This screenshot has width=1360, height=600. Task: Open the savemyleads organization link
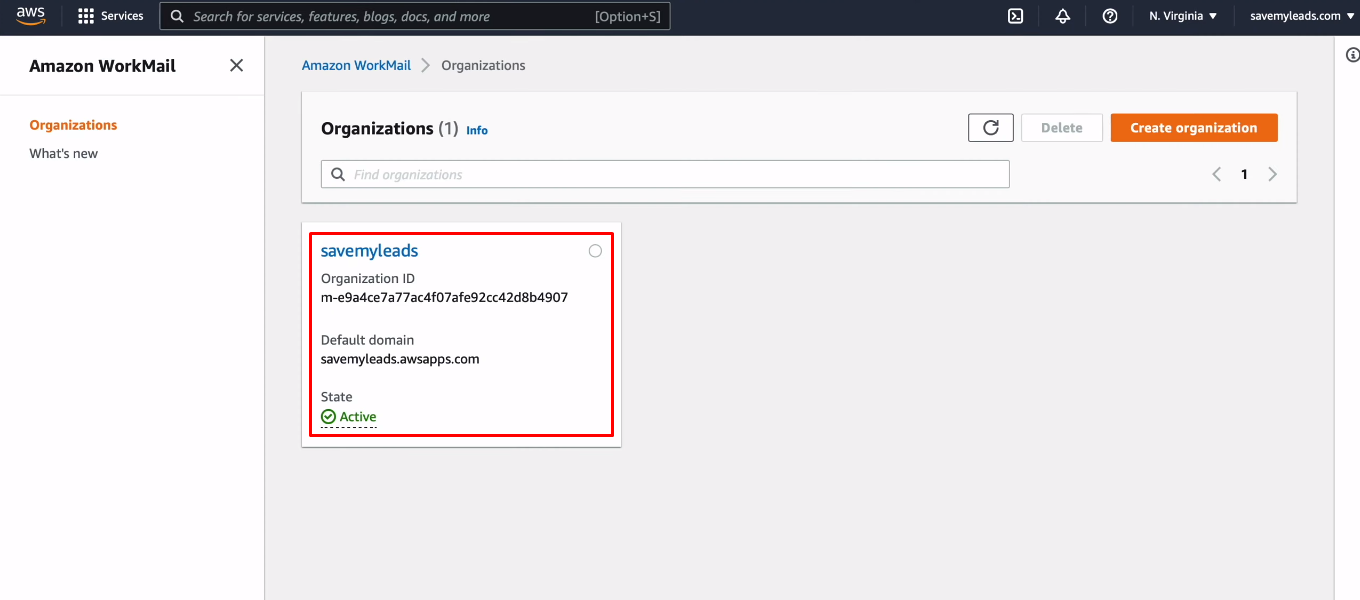pyautogui.click(x=369, y=251)
